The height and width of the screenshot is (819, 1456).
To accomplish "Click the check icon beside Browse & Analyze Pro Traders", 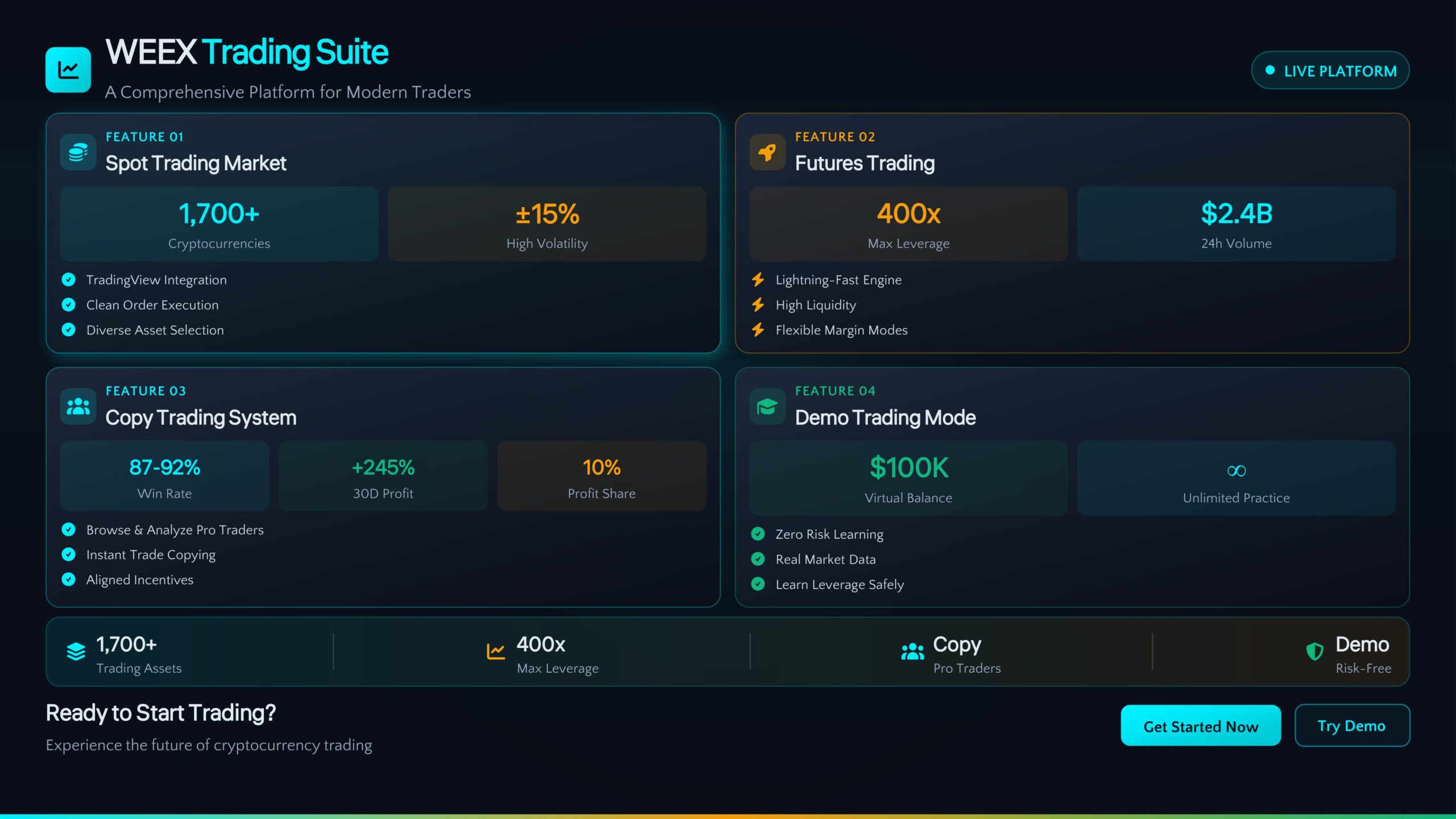I will pos(68,530).
